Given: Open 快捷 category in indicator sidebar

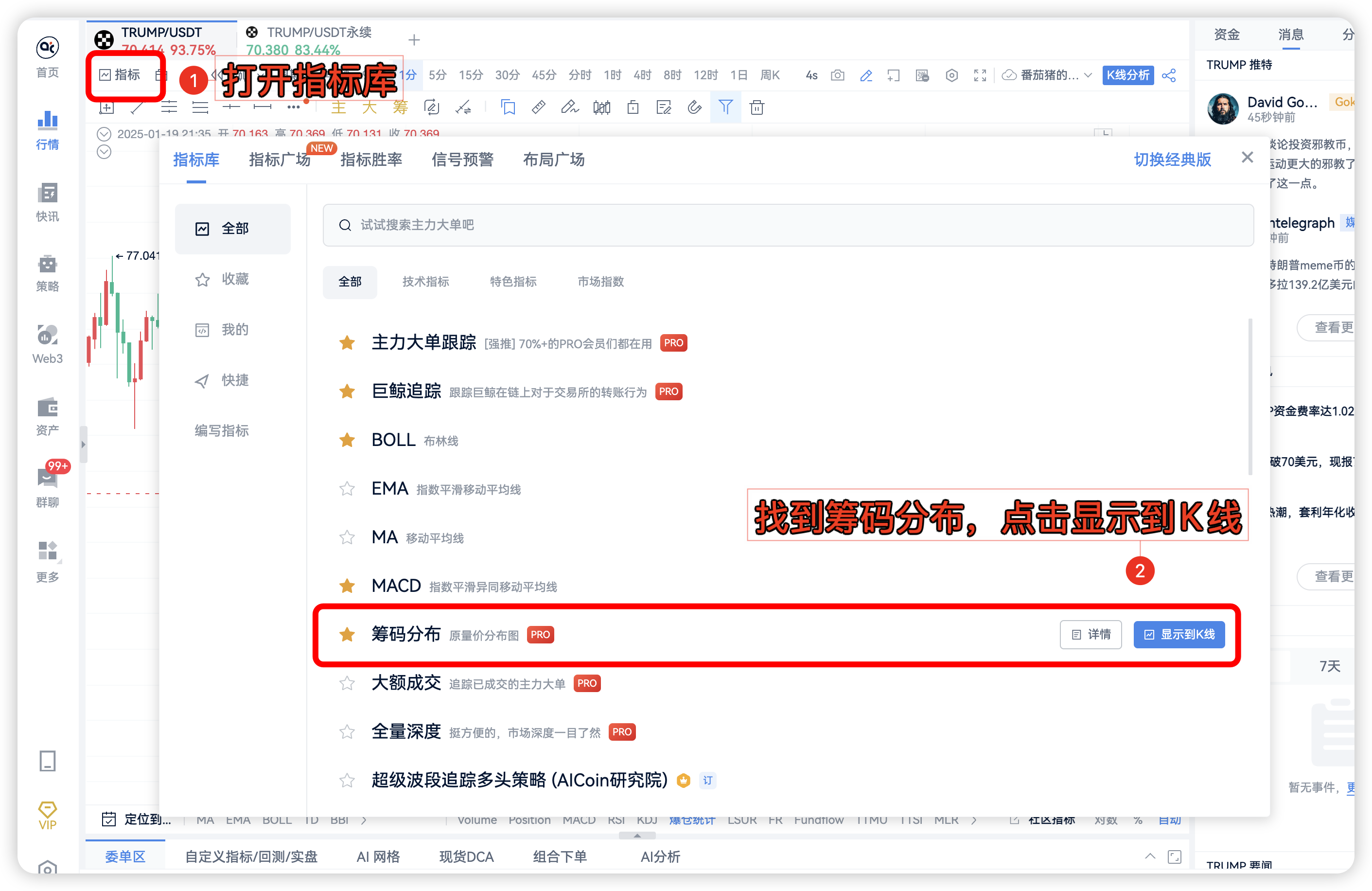Looking at the screenshot, I should (x=232, y=380).
